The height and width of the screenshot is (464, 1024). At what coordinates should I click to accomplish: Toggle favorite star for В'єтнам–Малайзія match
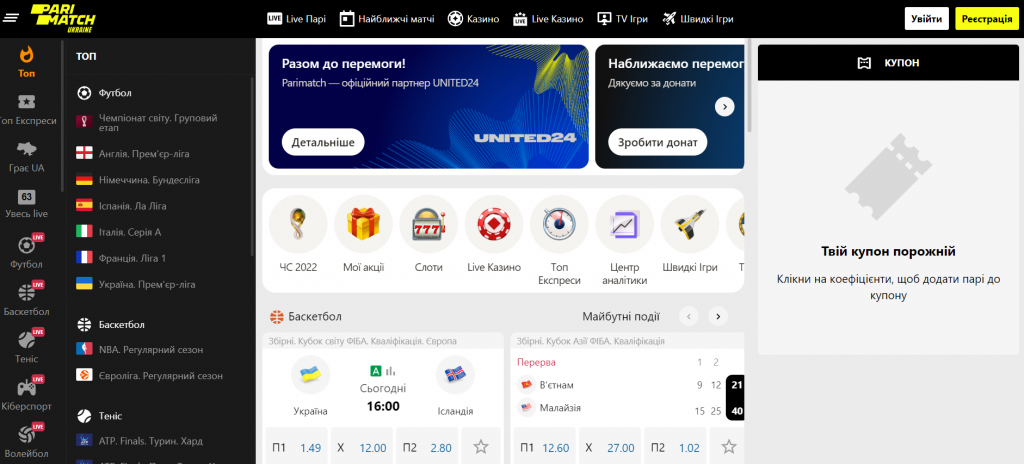pyautogui.click(x=729, y=447)
